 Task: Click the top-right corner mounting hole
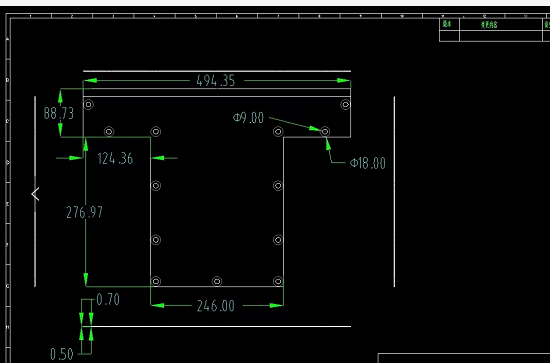click(x=346, y=105)
